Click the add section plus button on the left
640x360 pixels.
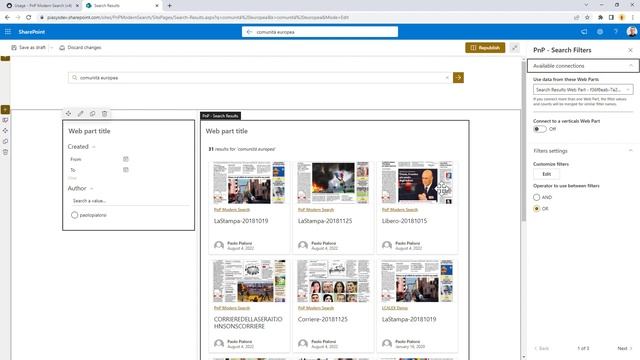(5, 109)
